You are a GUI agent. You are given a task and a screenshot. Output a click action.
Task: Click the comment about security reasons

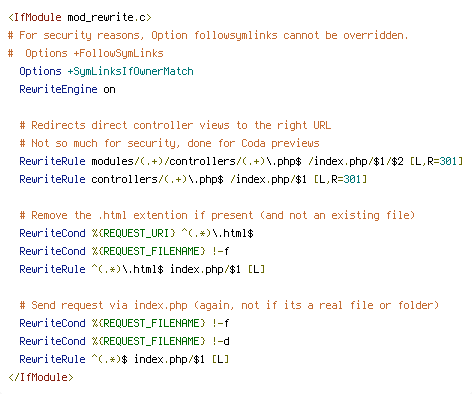point(208,35)
